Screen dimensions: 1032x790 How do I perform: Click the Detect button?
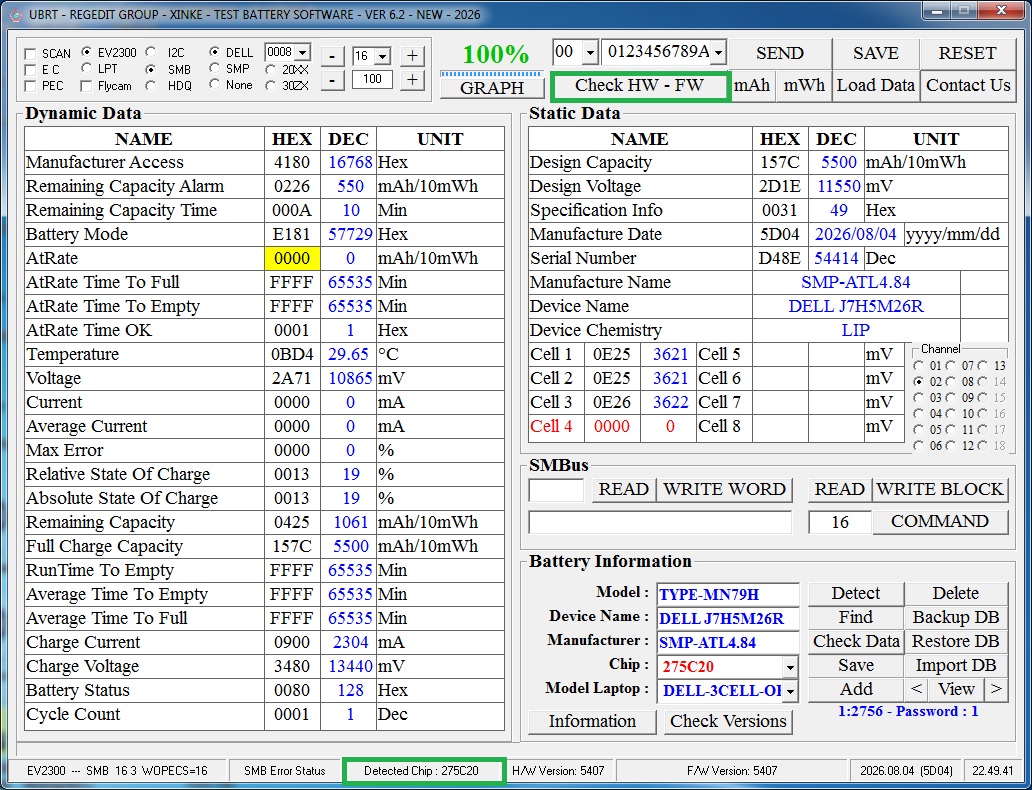point(856,594)
